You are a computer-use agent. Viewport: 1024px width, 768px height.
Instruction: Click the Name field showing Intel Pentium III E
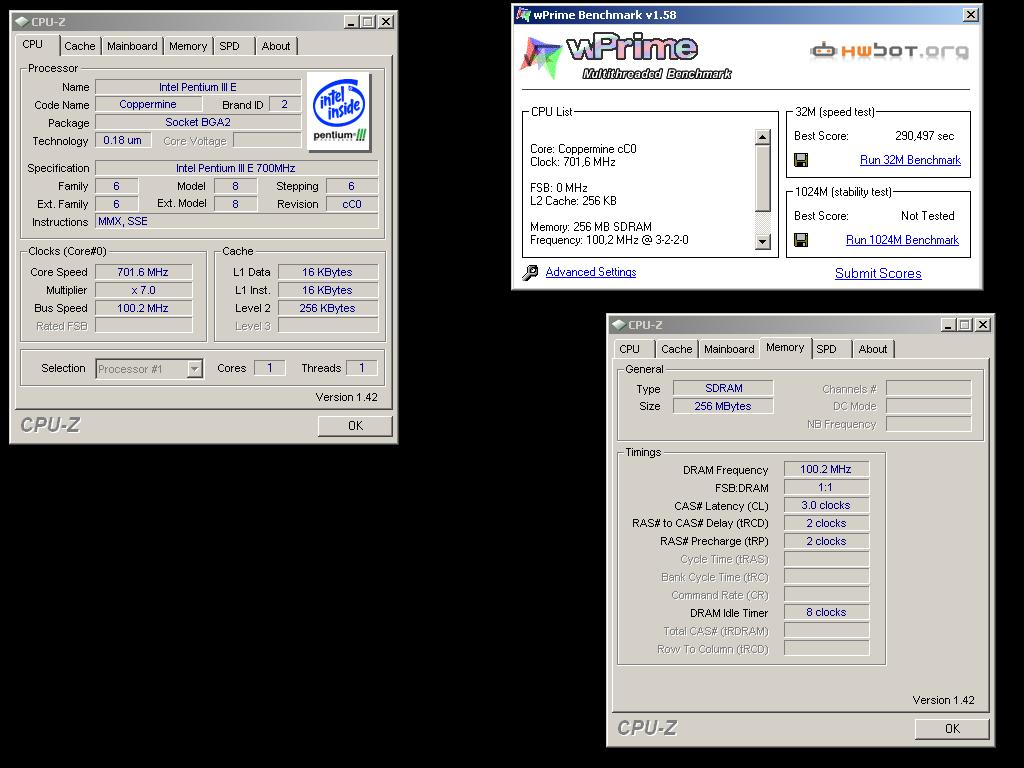pyautogui.click(x=198, y=87)
